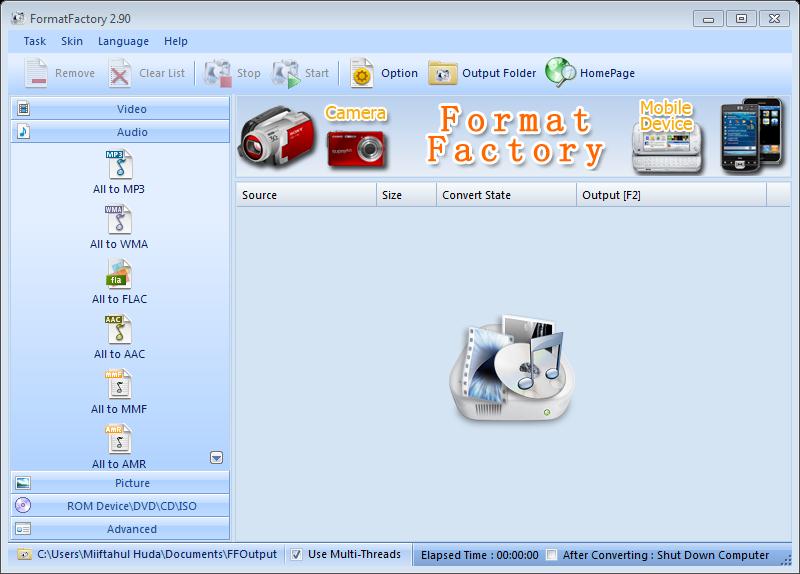Select the All to AAC icon

pyautogui.click(x=119, y=329)
